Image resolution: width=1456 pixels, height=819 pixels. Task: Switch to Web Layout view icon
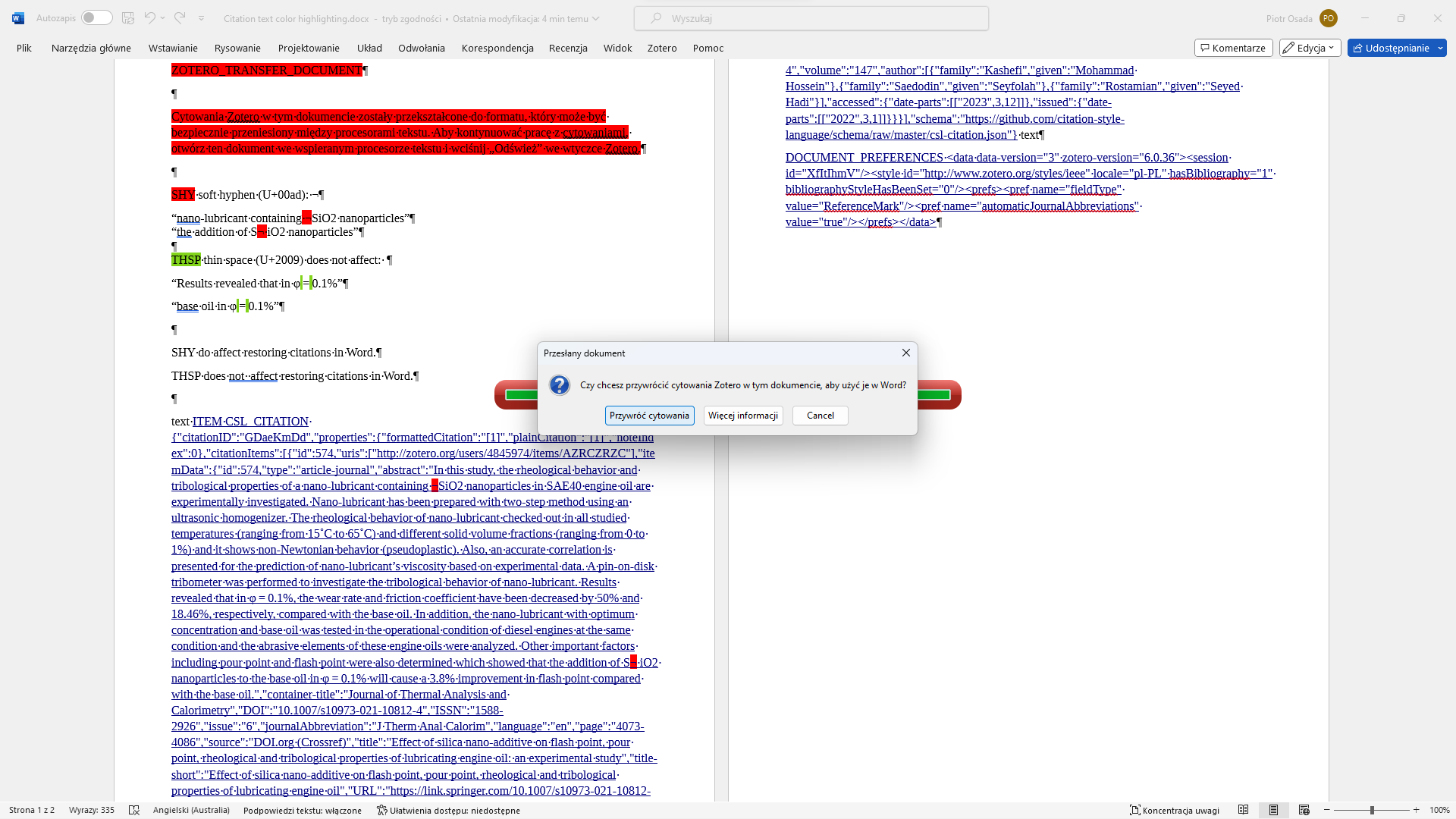tap(1304, 810)
